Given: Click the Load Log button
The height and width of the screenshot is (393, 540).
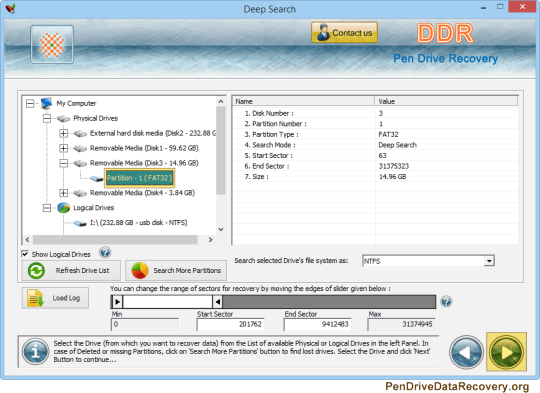Looking at the screenshot, I should click(55, 298).
